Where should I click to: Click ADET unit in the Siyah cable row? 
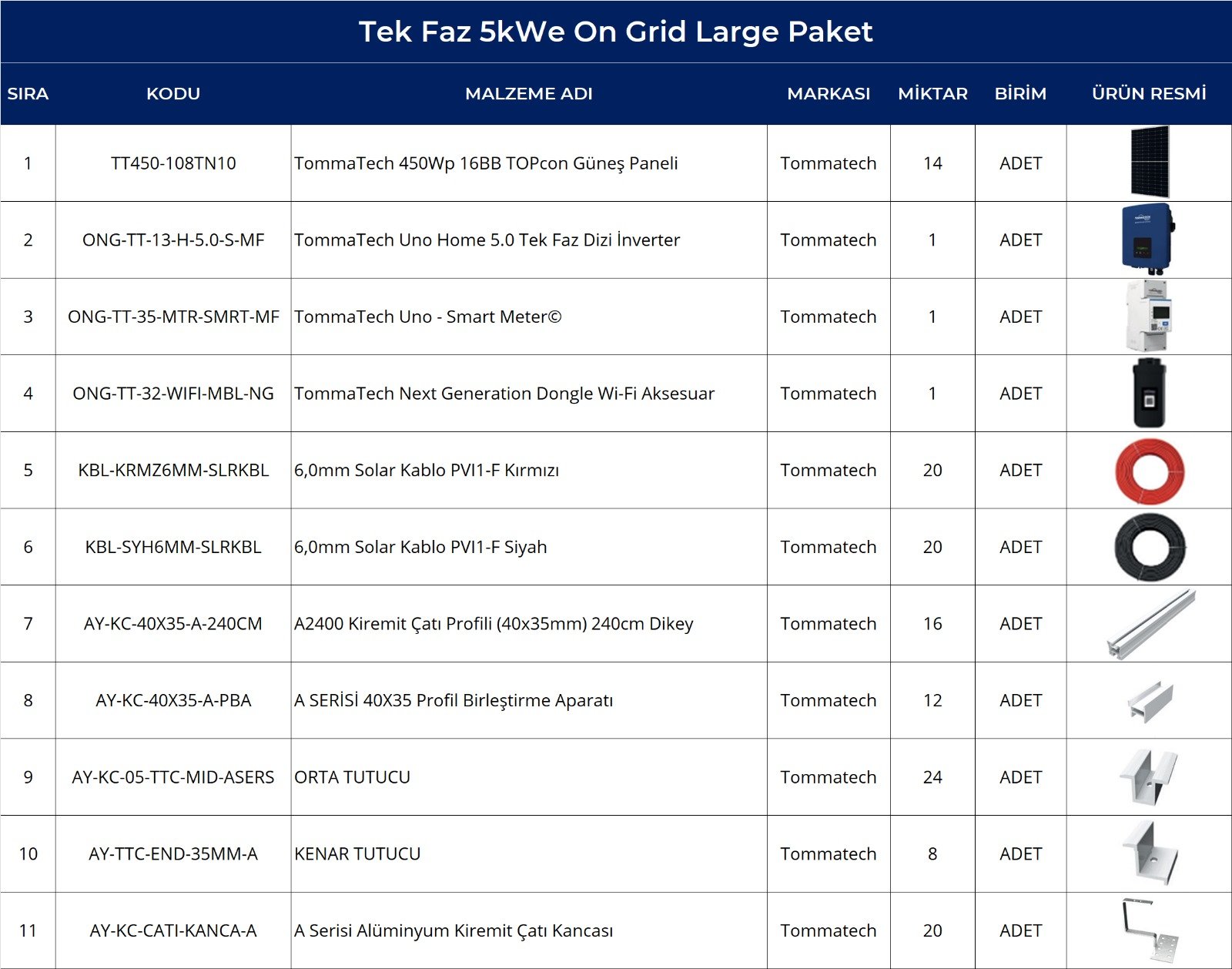point(1020,547)
